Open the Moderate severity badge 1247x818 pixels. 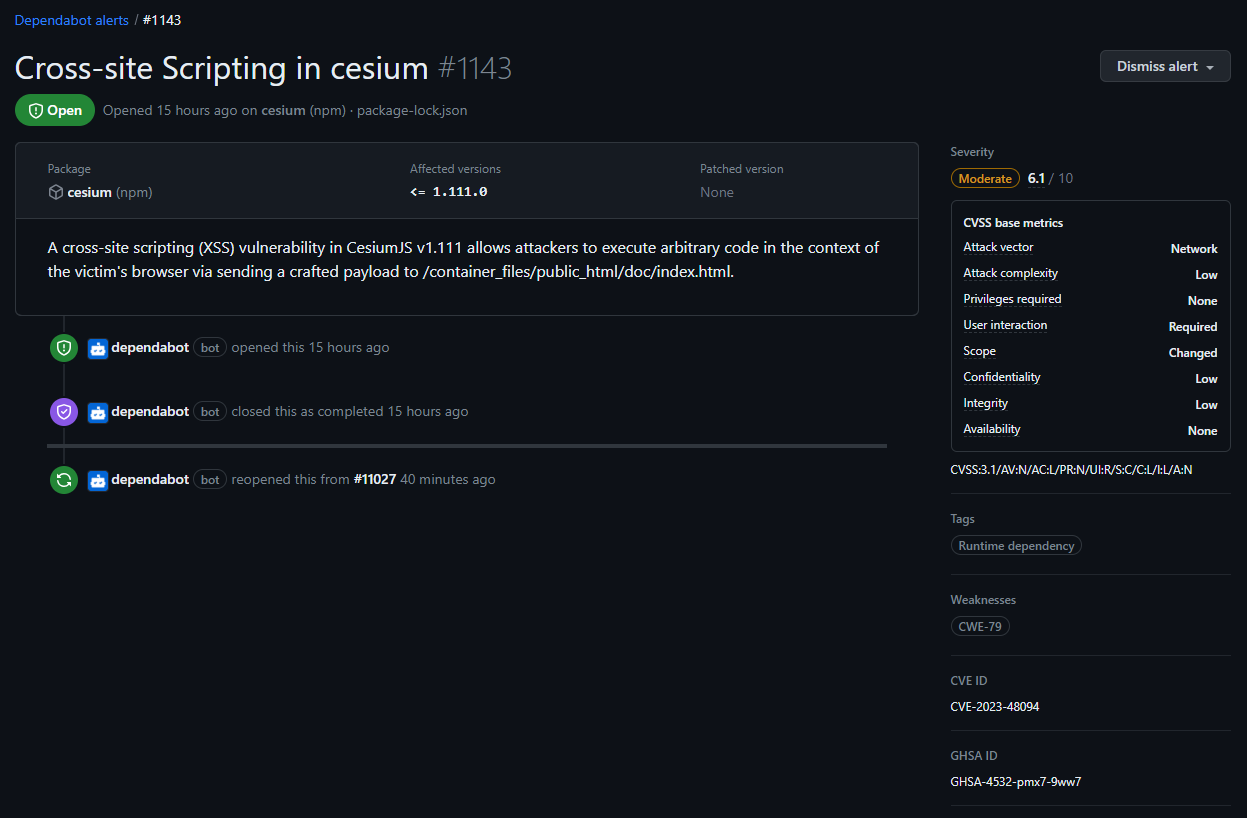pyautogui.click(x=985, y=177)
